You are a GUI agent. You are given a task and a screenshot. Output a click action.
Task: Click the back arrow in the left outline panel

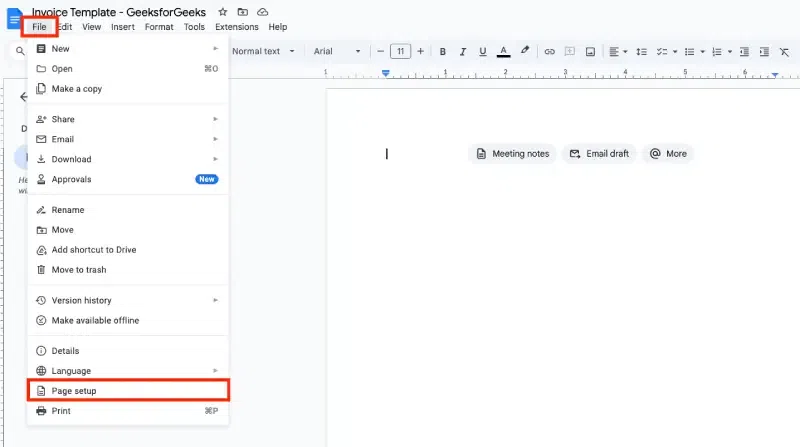coord(23,97)
